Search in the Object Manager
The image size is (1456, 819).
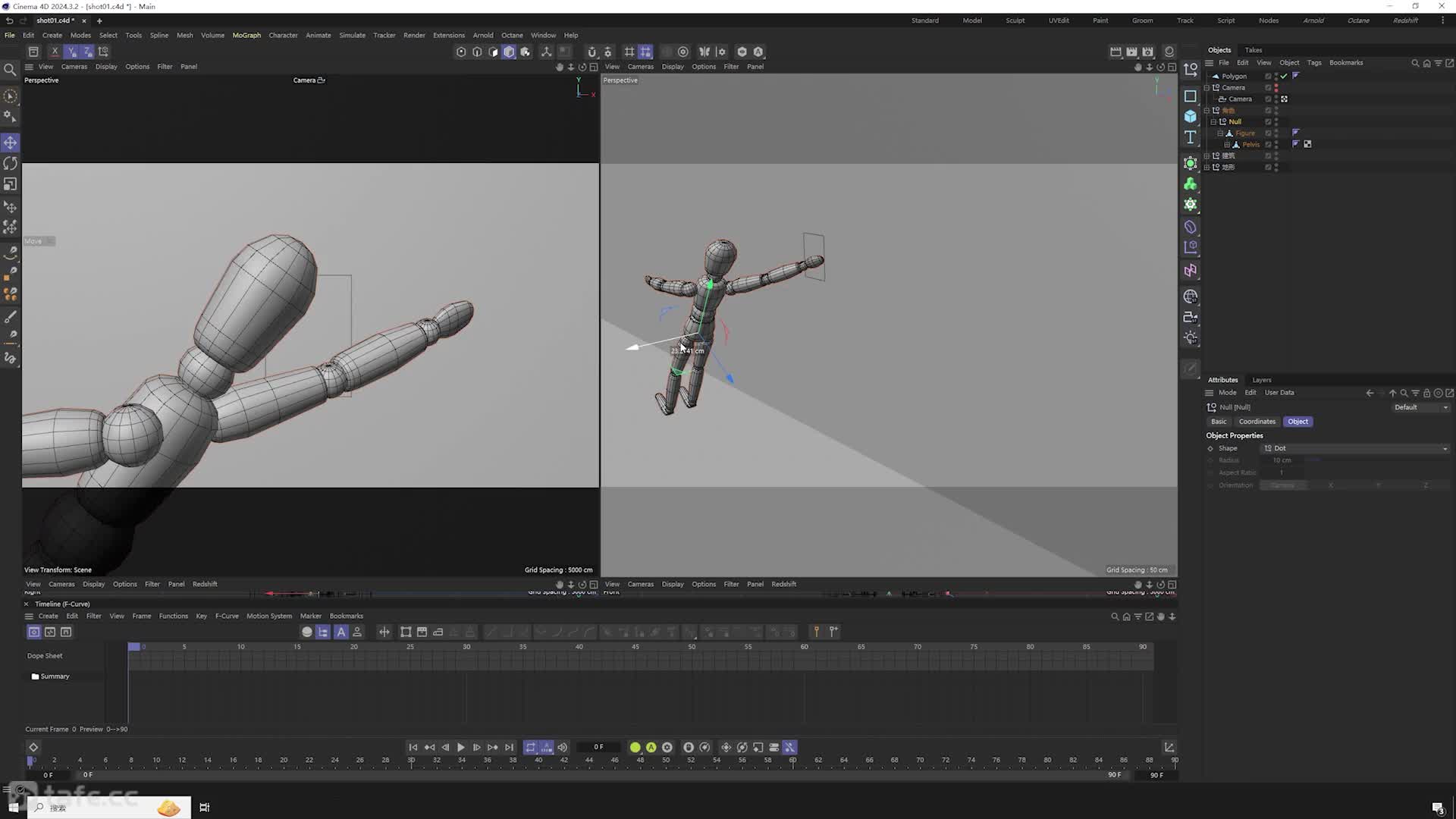coord(1415,63)
